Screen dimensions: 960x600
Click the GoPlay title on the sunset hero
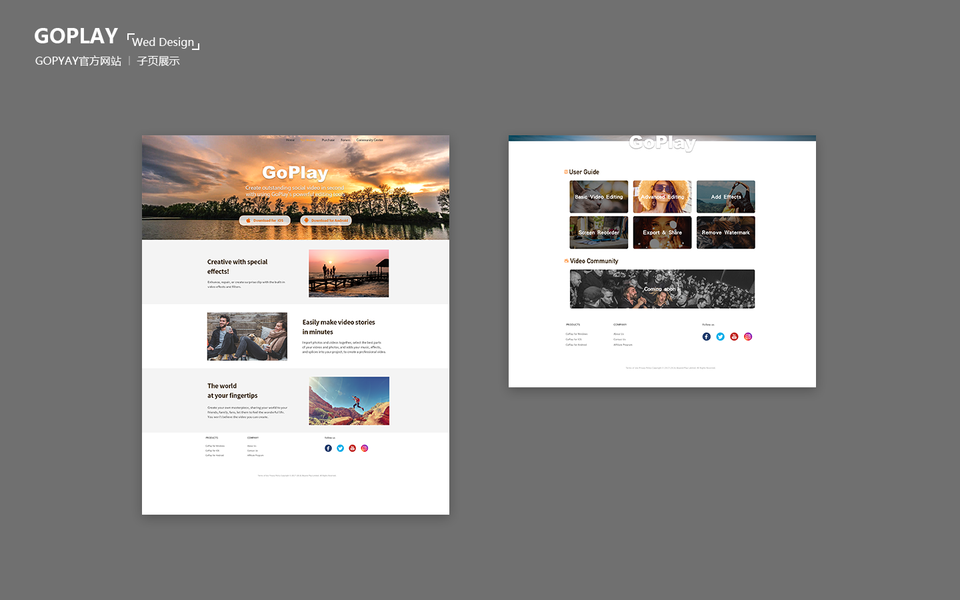click(295, 173)
